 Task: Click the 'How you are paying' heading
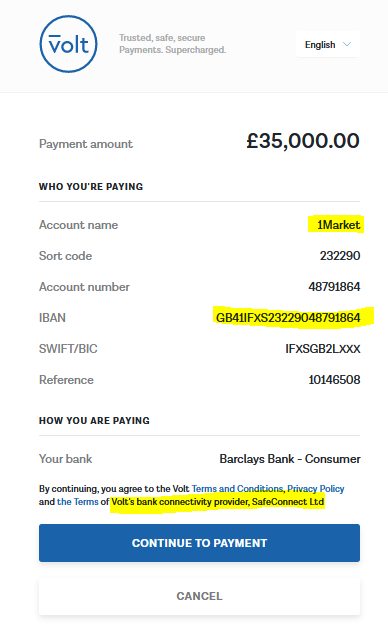(94, 421)
